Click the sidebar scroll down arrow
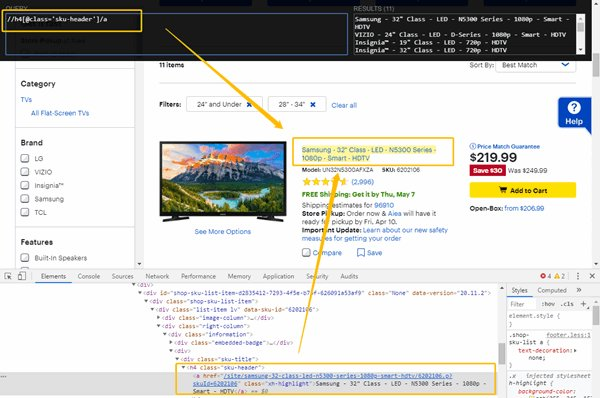The height and width of the screenshot is (398, 600). pos(139,264)
